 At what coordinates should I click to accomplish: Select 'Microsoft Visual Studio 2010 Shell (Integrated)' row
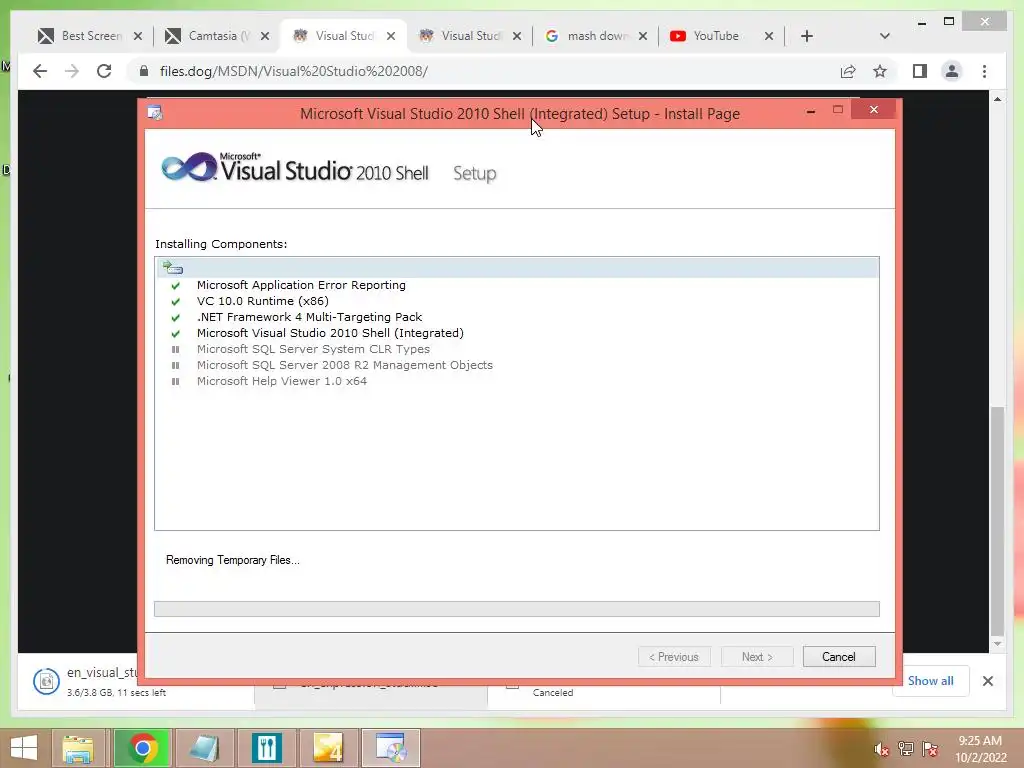[x=517, y=333]
